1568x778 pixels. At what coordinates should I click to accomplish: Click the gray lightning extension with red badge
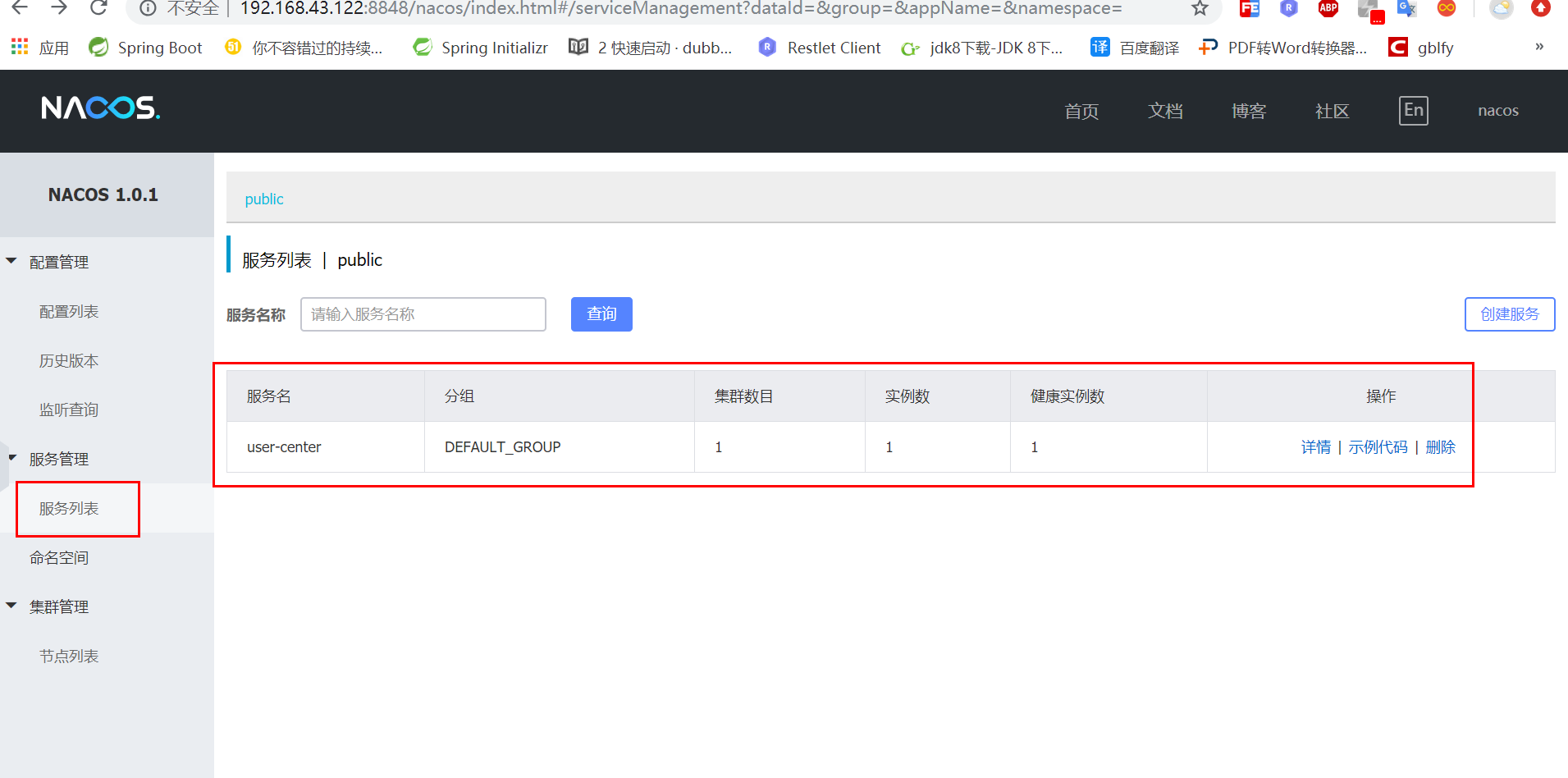point(1369,11)
